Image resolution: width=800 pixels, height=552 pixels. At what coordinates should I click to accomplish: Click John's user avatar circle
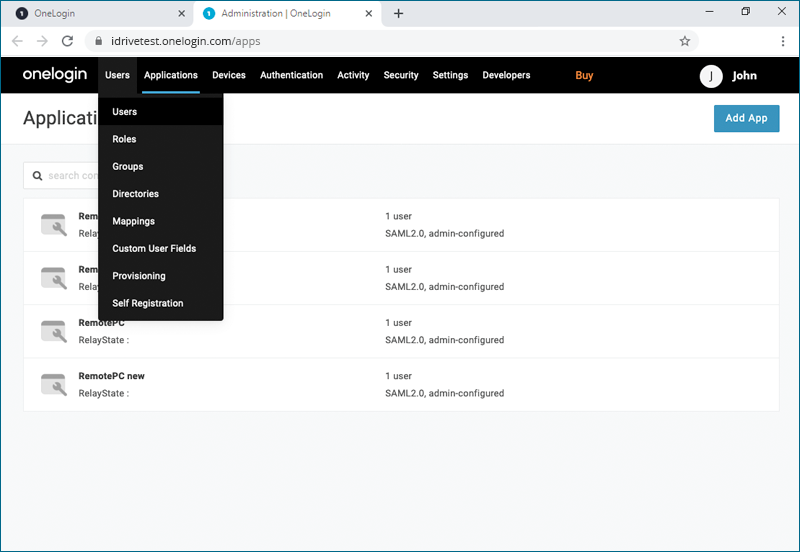pyautogui.click(x=711, y=76)
